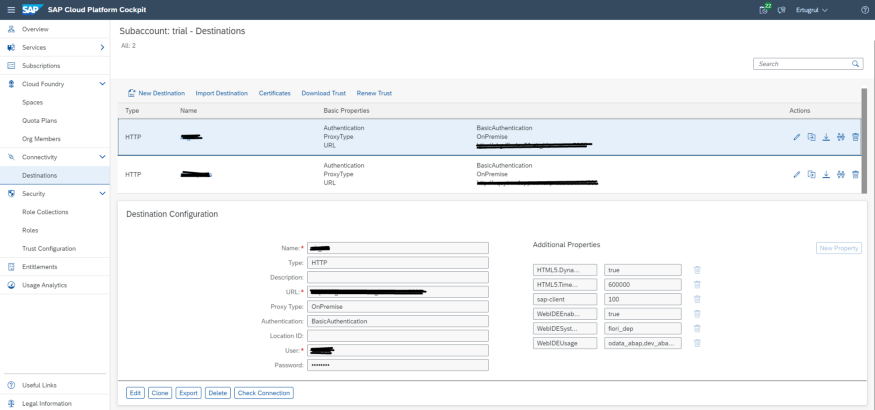The image size is (875, 410).
Task: Click the Password field
Action: 398,365
